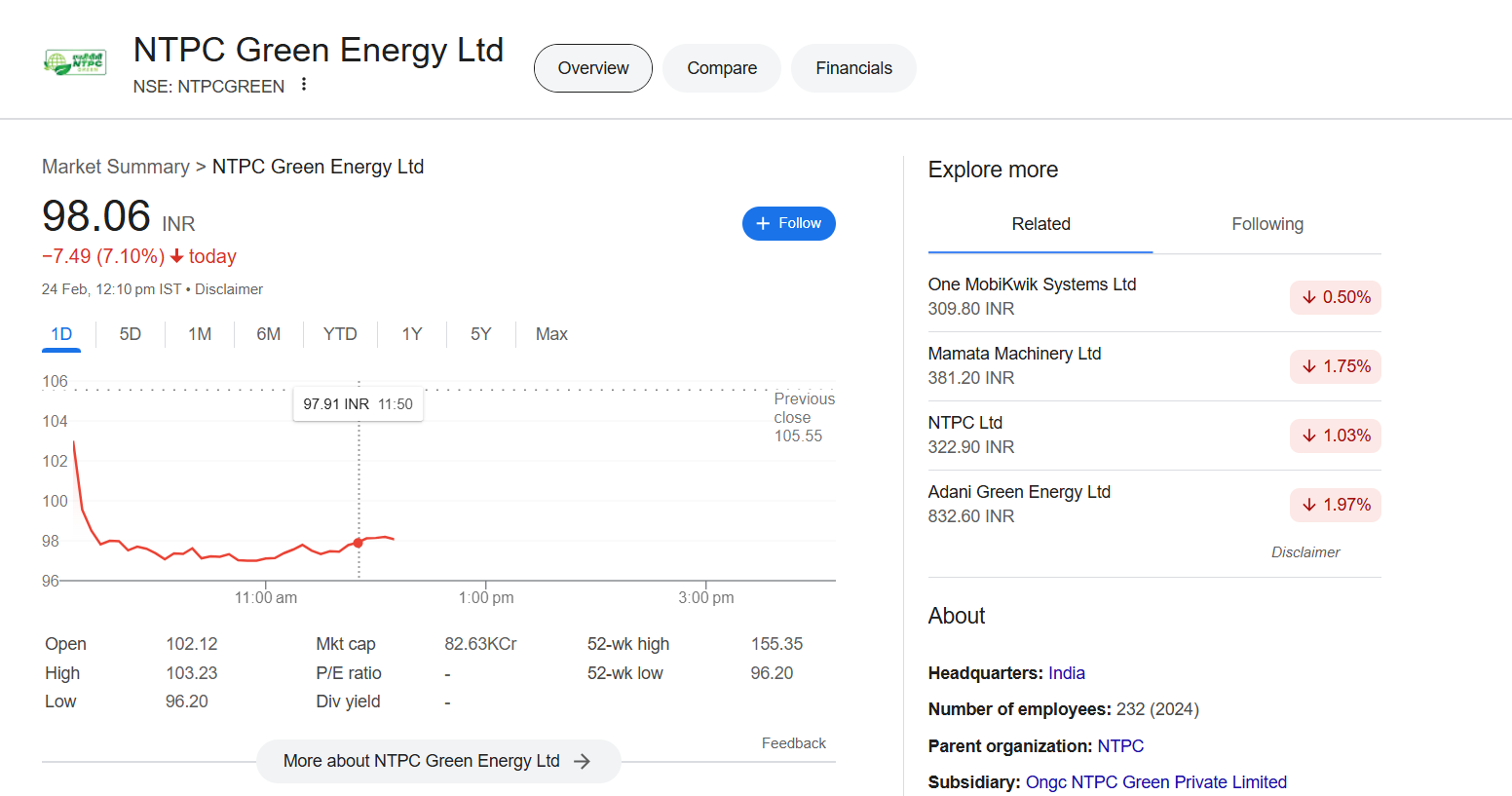The height and width of the screenshot is (796, 1512).
Task: Switch to the Compare tab
Action: (x=721, y=68)
